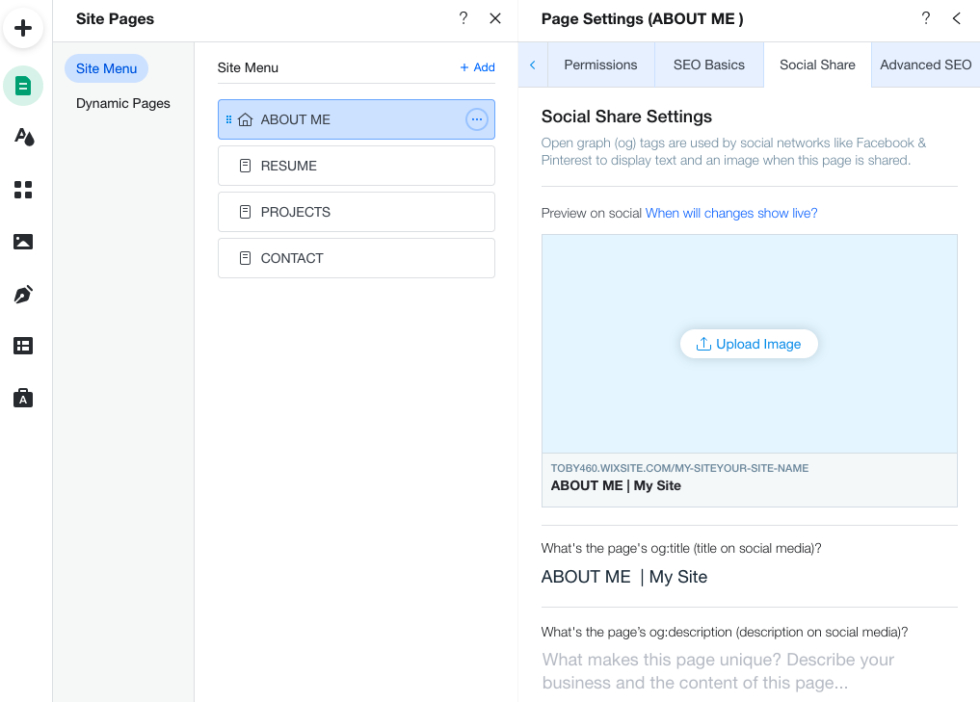Open the Advanced SEO tab
The image size is (980, 702).
tap(925, 64)
